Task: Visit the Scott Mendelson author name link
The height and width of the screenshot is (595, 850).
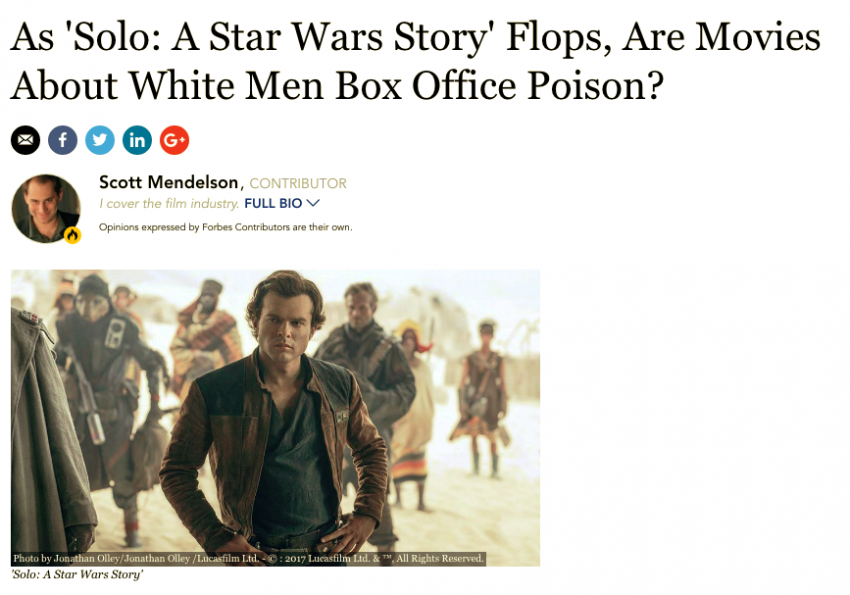Action: coord(169,182)
